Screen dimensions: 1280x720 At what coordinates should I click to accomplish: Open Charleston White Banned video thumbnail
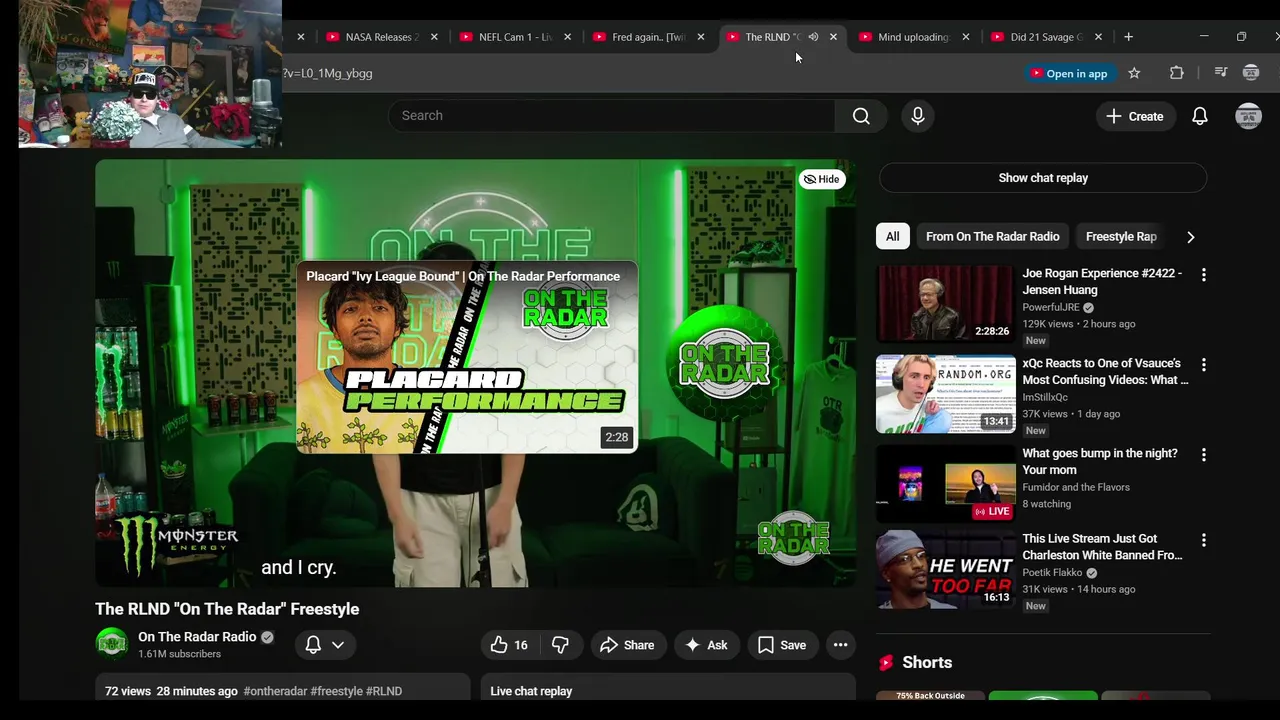[946, 569]
